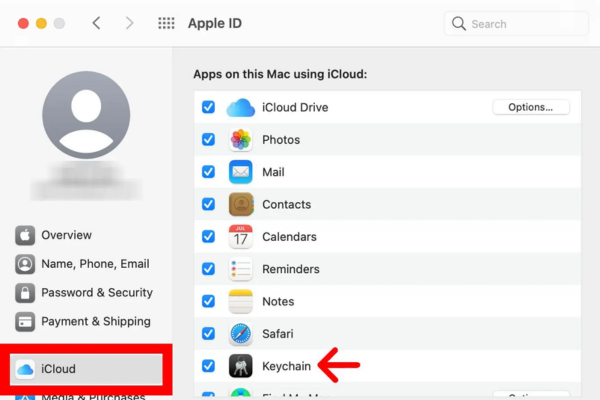This screenshot has height=400, width=600.
Task: Click the profile avatar picture
Action: click(x=86, y=115)
